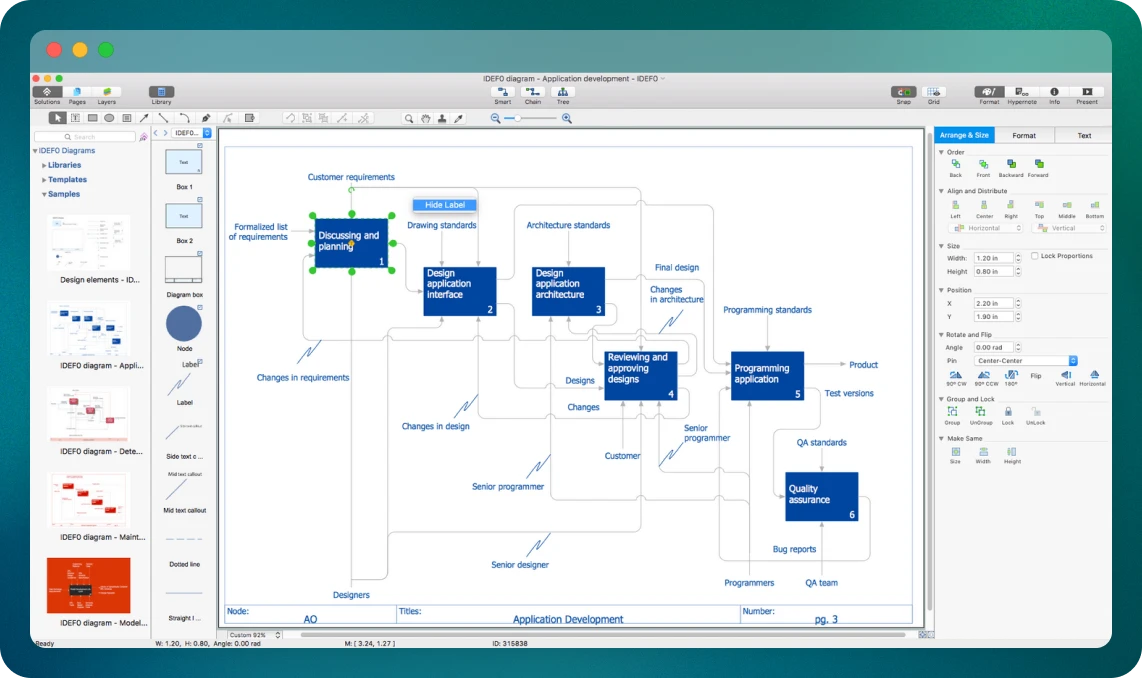Collapse the Align and Distribute section
The height and width of the screenshot is (678, 1142).
point(941,191)
